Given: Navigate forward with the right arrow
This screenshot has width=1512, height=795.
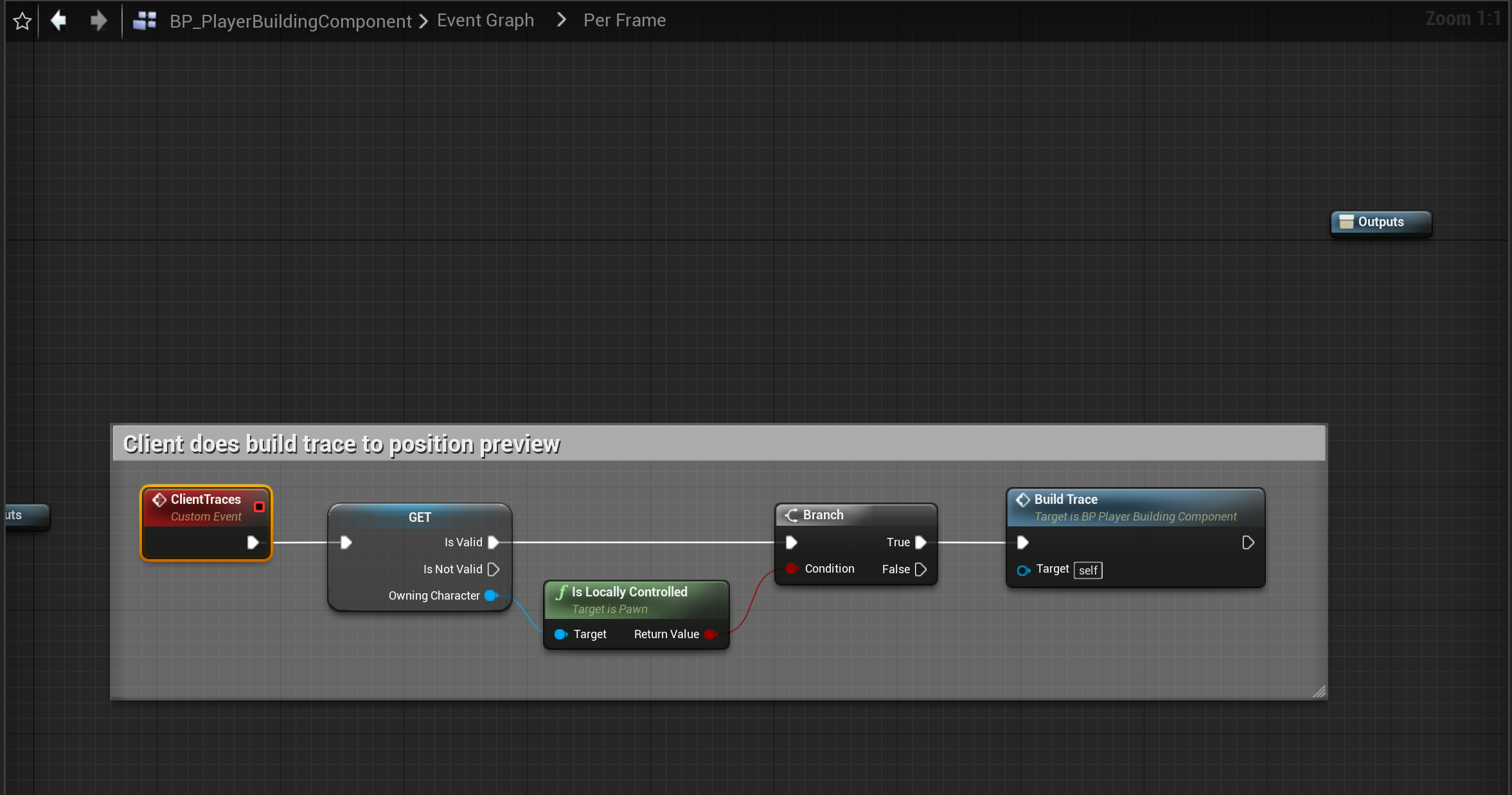Looking at the screenshot, I should click(x=98, y=21).
